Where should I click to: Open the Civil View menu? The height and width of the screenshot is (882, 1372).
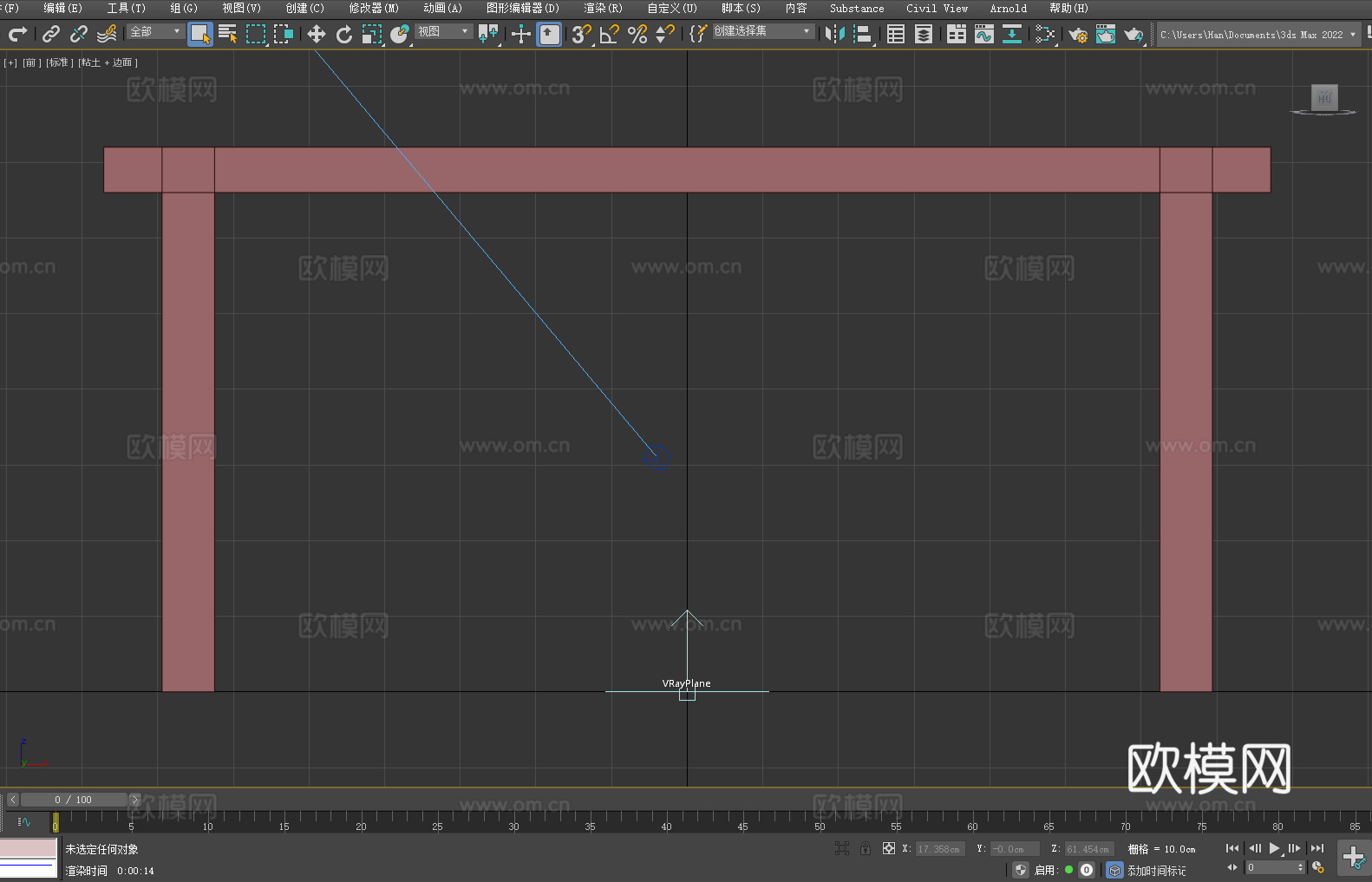click(x=937, y=8)
